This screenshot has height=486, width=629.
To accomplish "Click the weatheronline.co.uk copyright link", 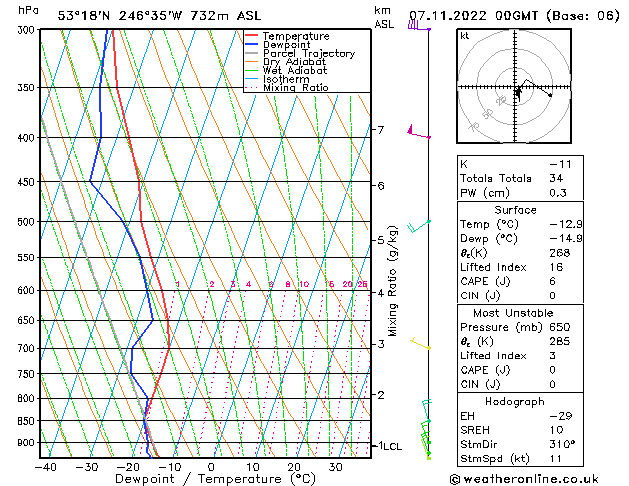I will [524, 479].
